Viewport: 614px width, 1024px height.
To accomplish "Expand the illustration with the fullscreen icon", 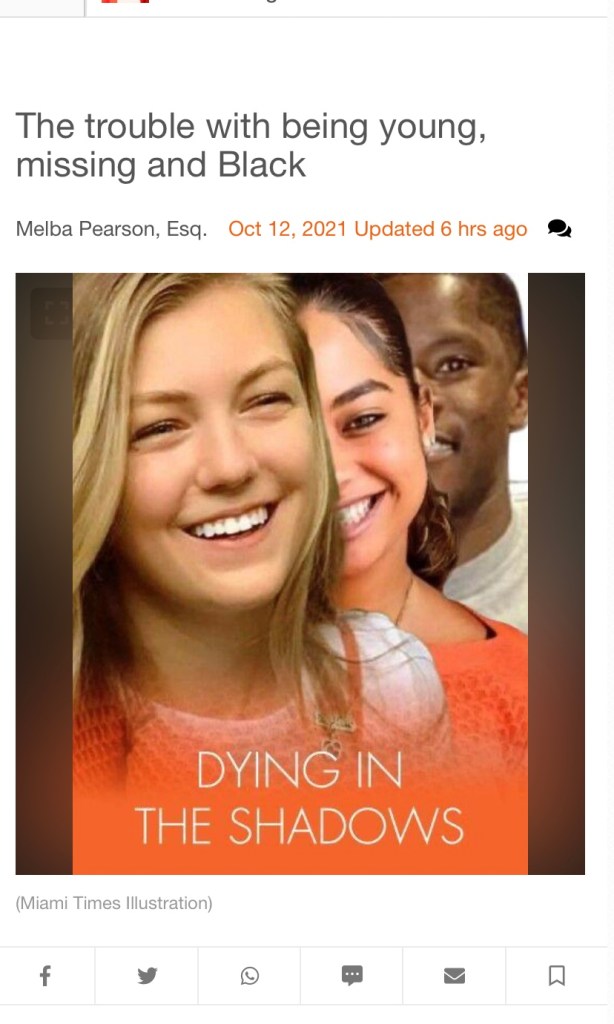I will point(56,313).
